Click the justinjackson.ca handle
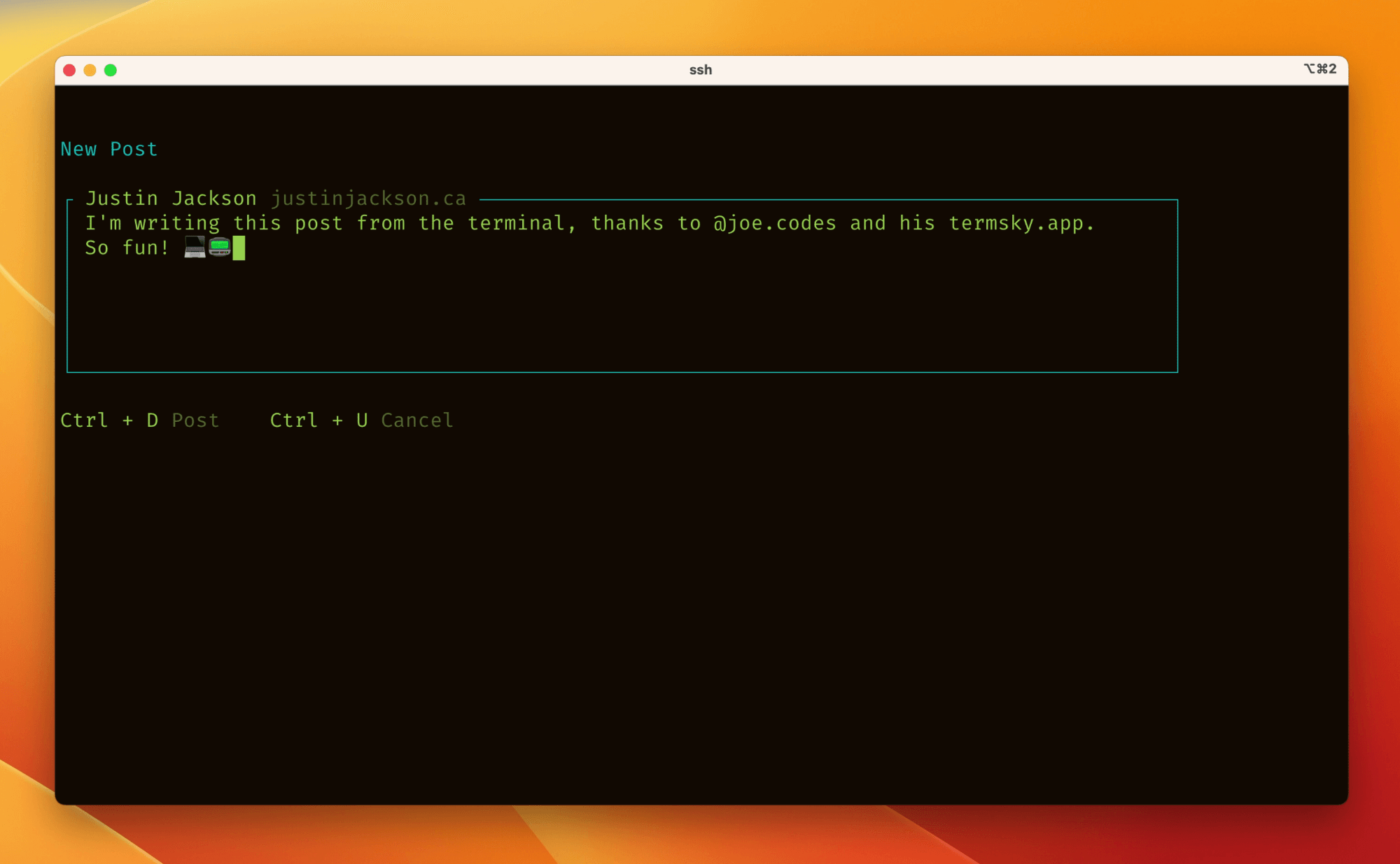This screenshot has width=1400, height=864. [368, 199]
